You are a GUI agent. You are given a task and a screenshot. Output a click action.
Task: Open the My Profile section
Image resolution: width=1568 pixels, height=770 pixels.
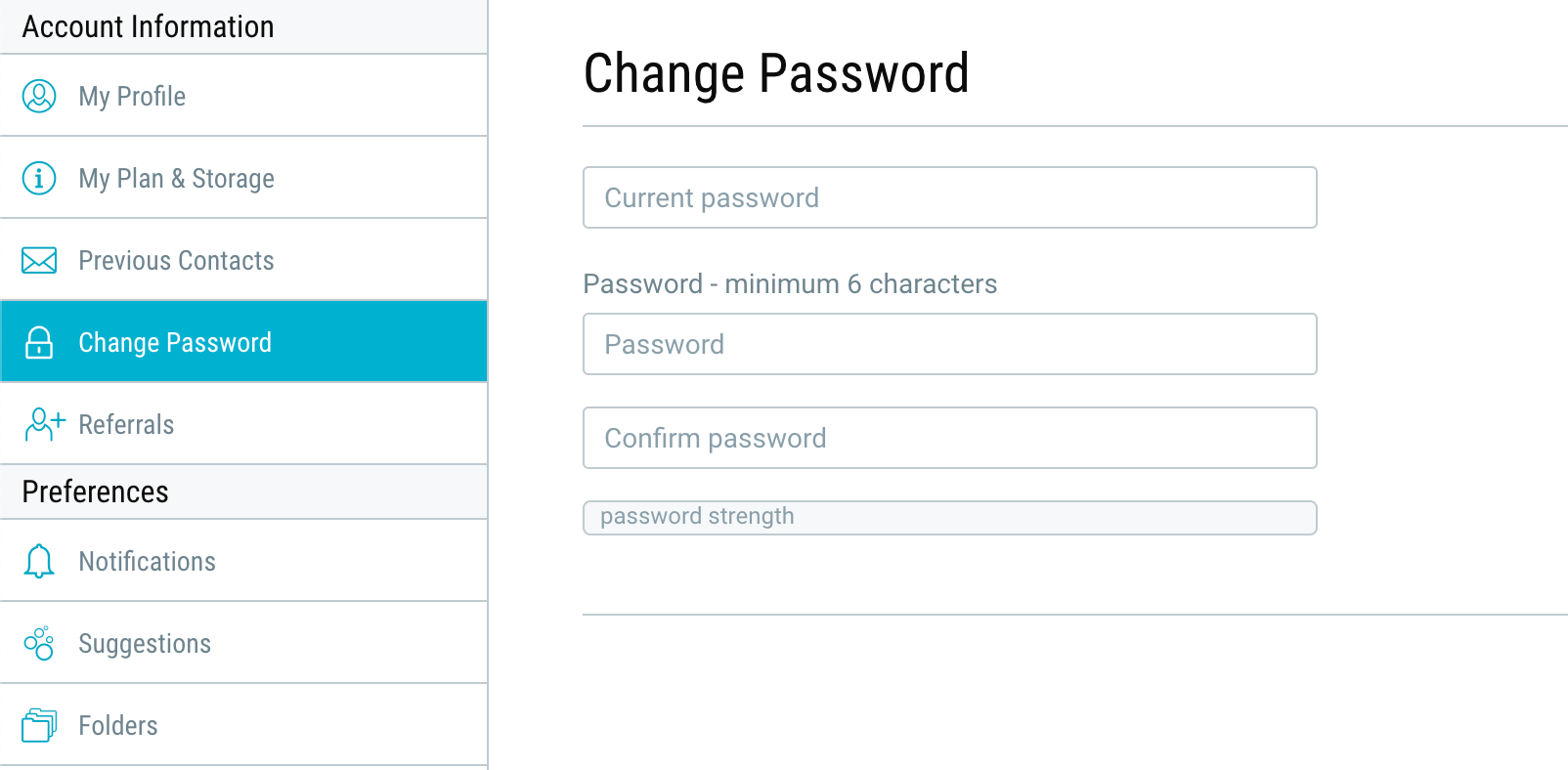(x=243, y=96)
